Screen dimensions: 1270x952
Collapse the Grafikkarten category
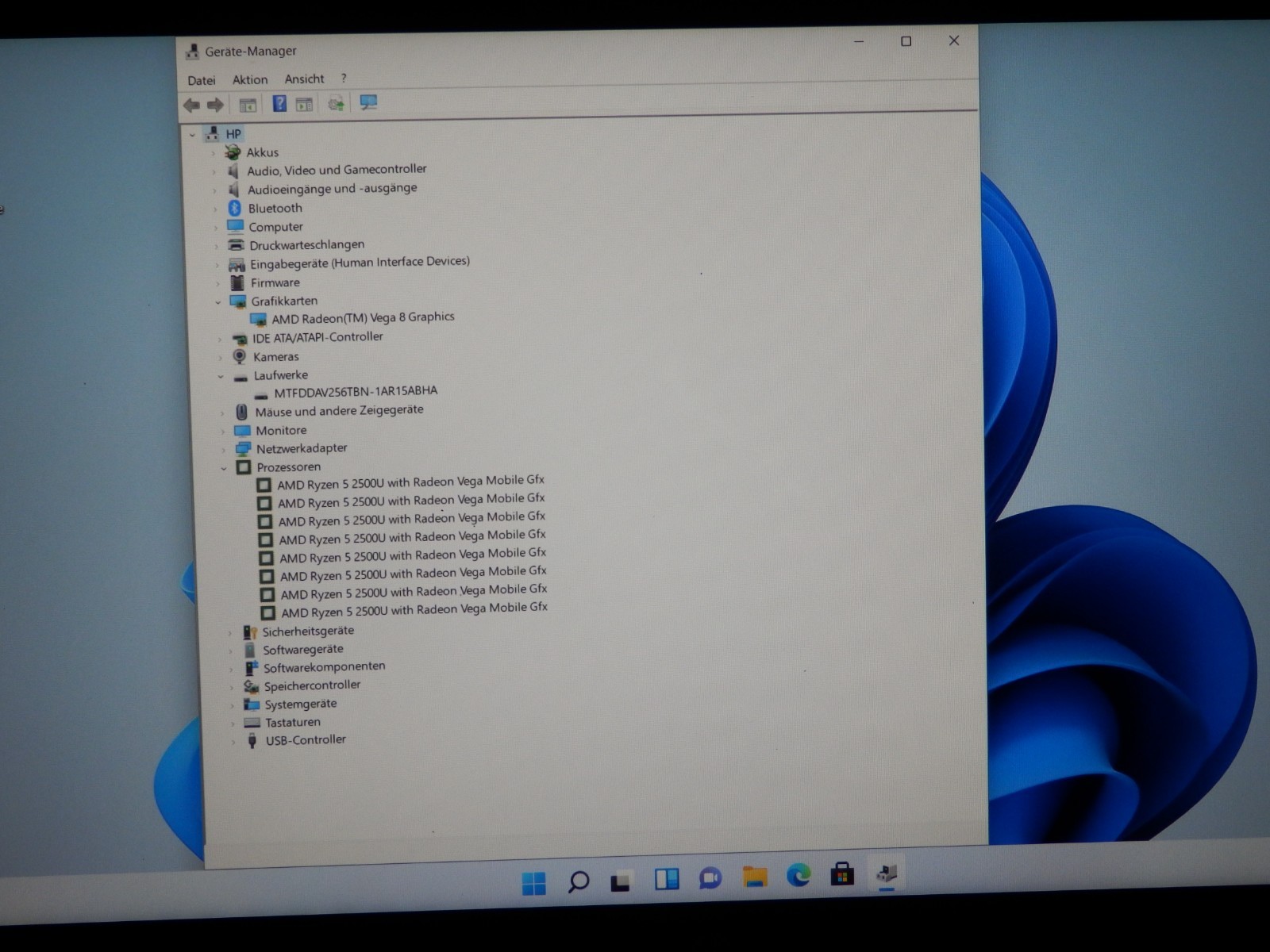(218, 302)
